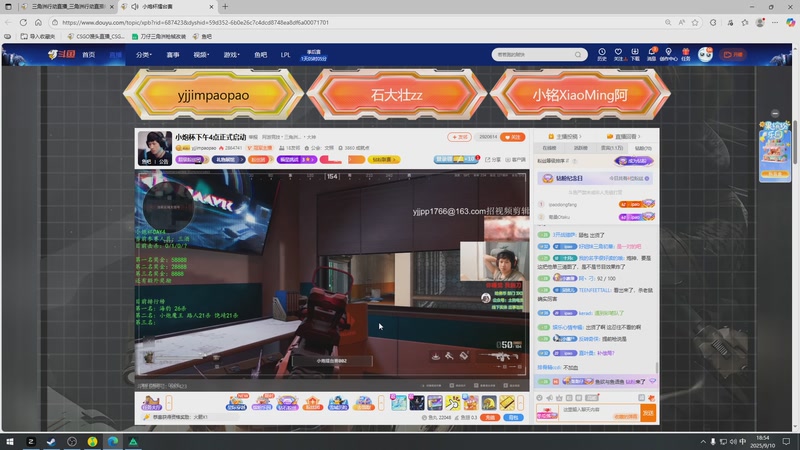Open the first activity icon at gift bar left
The height and width of the screenshot is (450, 800).
click(151, 403)
